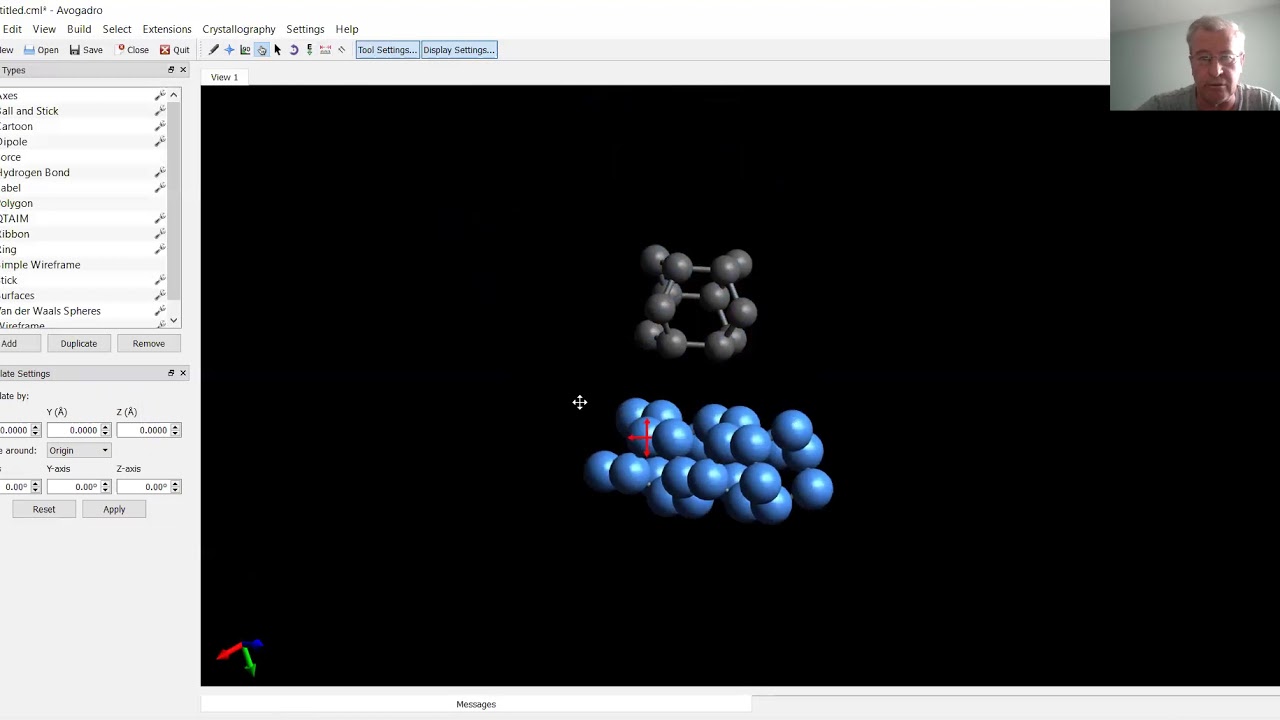Adjust the Z-axis rotation spinner arrows
The width and height of the screenshot is (1280, 720).
[175, 487]
